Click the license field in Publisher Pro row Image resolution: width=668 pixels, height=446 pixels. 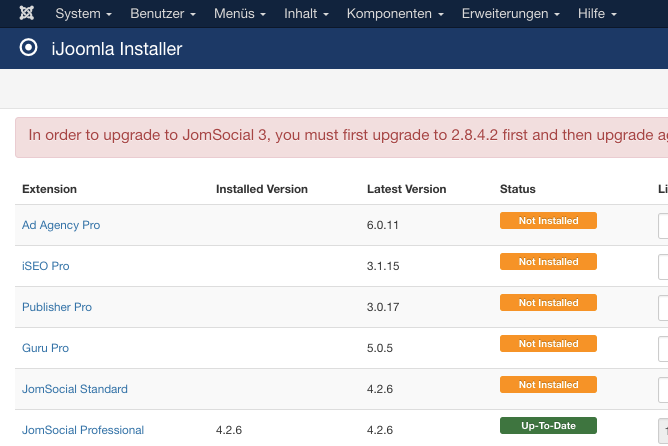point(663,307)
